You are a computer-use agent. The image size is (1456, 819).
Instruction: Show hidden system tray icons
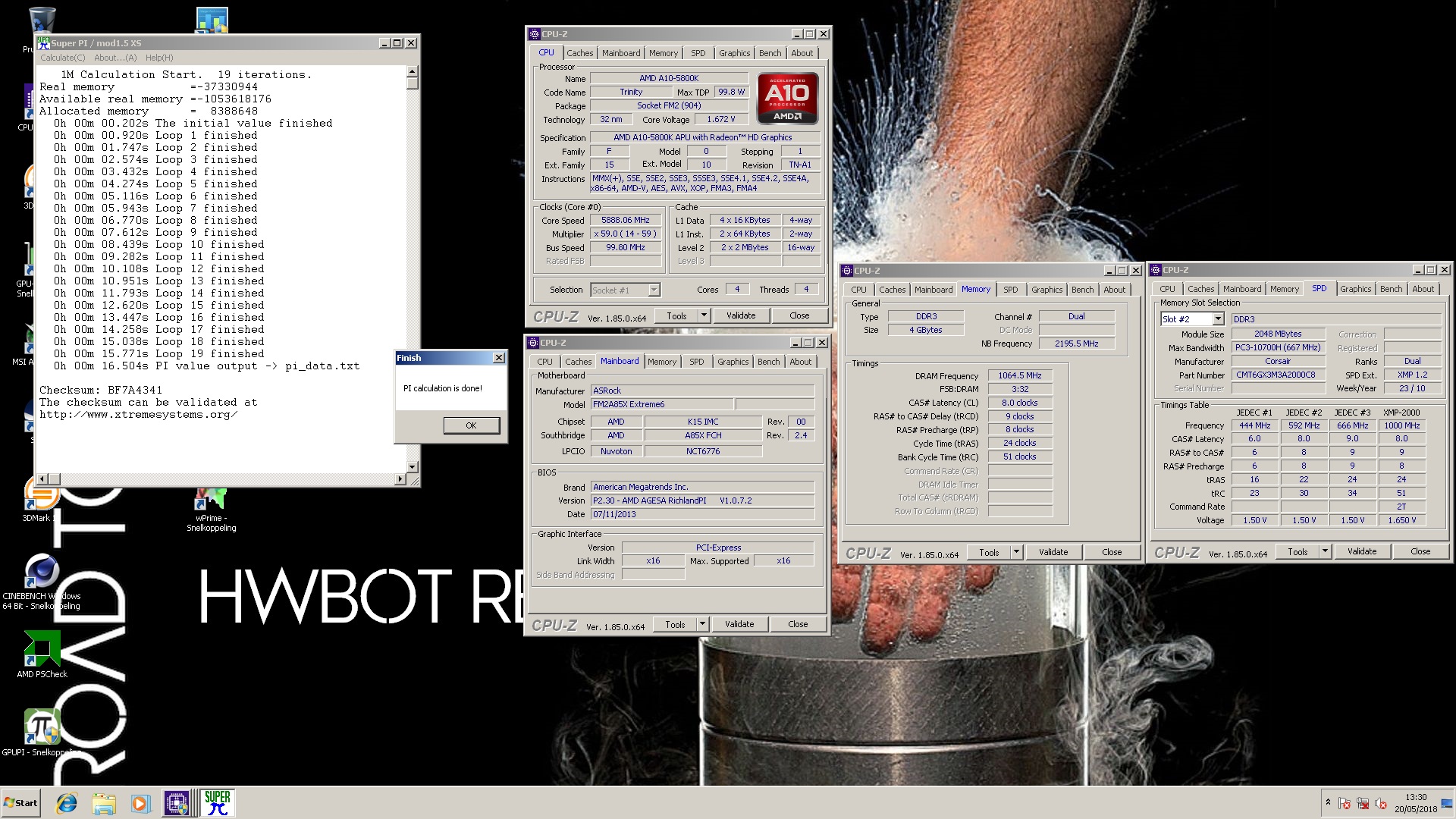(1328, 802)
